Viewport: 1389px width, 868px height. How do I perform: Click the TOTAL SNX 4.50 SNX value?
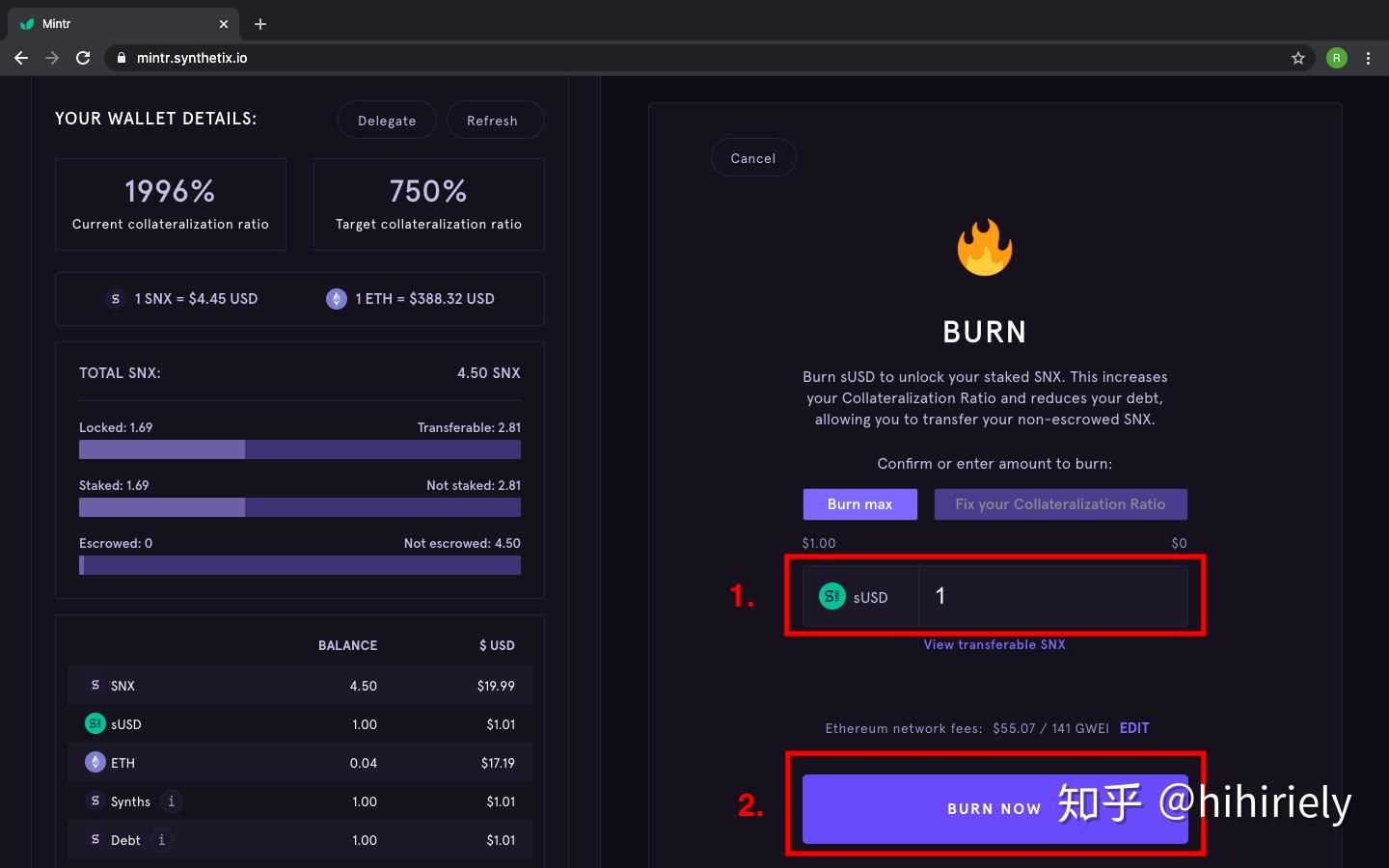(x=489, y=373)
